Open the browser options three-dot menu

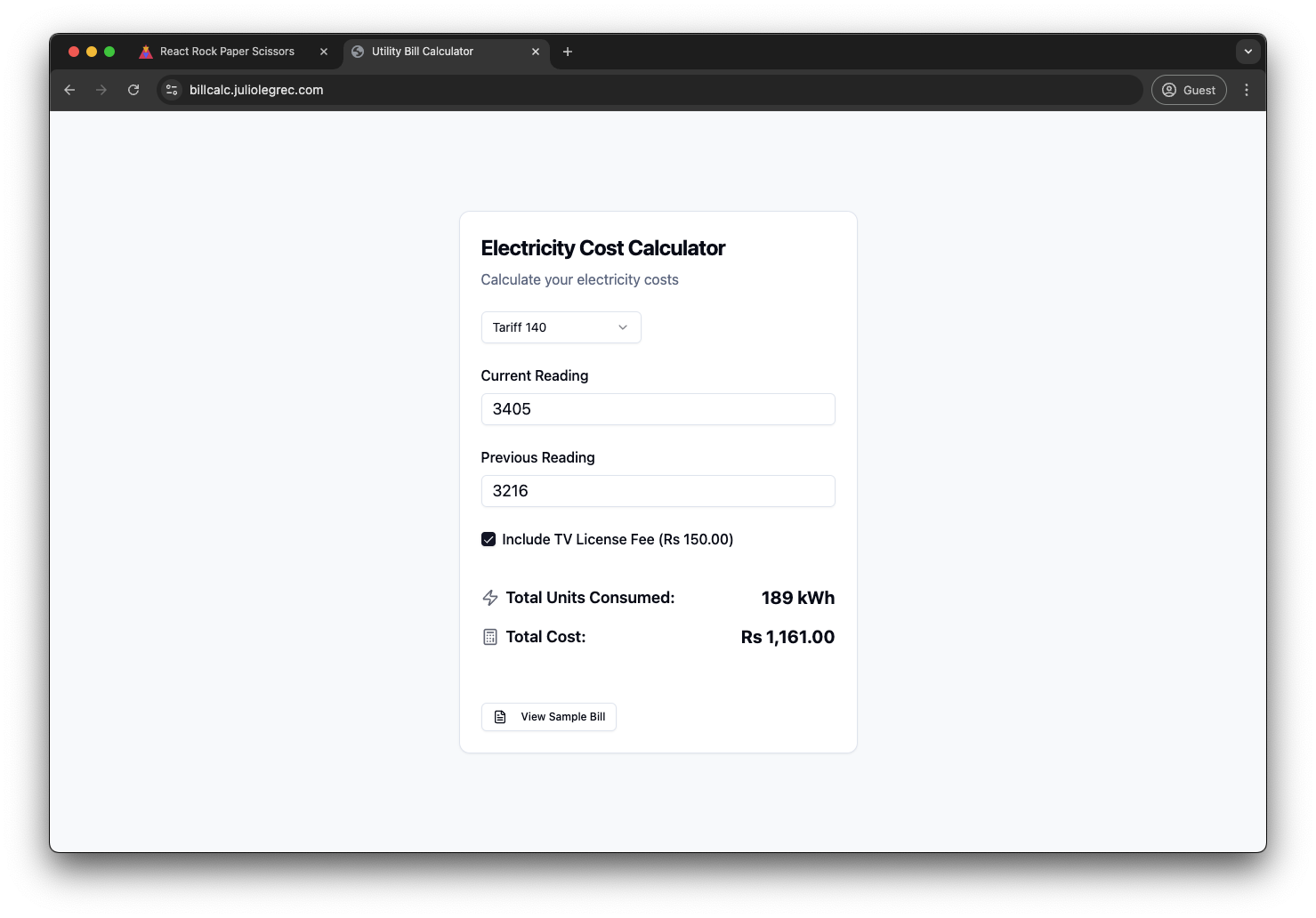coord(1247,90)
